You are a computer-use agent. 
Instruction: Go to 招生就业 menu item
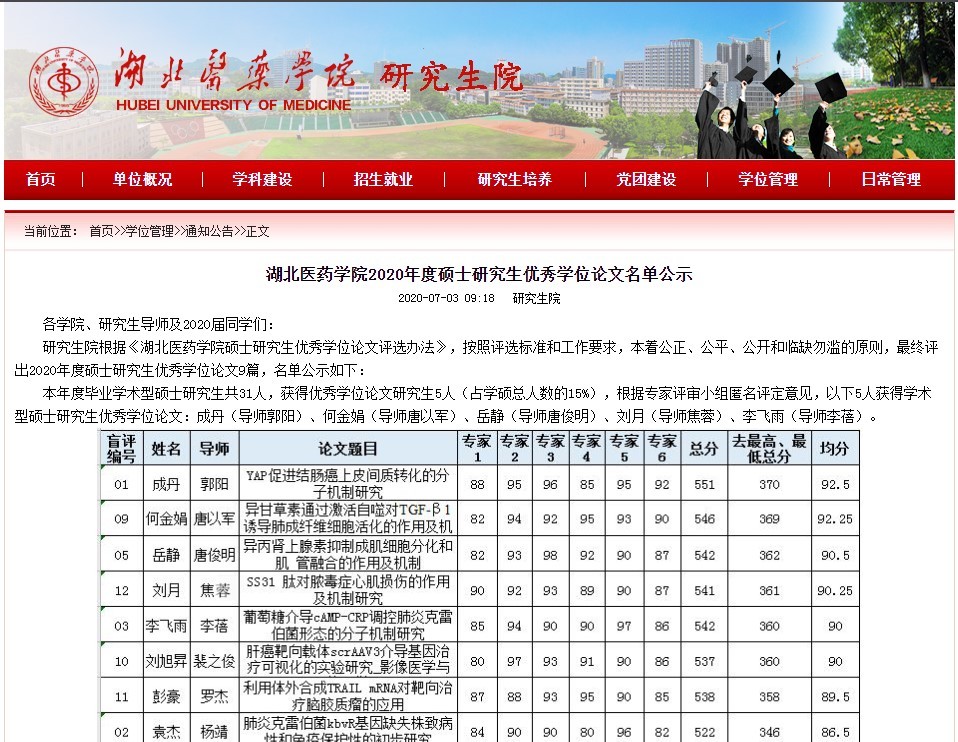pyautogui.click(x=383, y=179)
